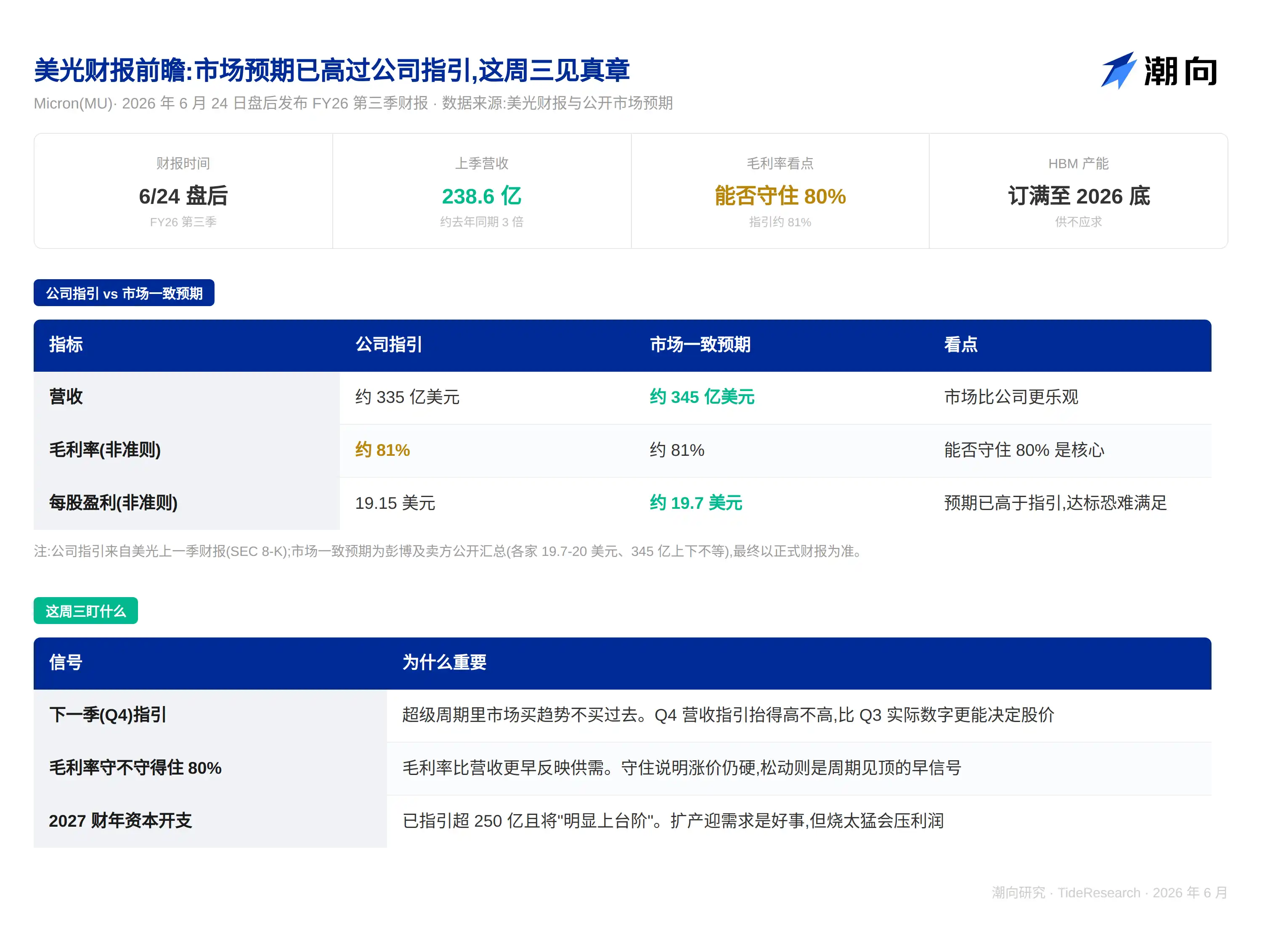Click the 潮向研究 · TideResearch footer
This screenshot has width=1262, height=952.
tap(1110, 893)
